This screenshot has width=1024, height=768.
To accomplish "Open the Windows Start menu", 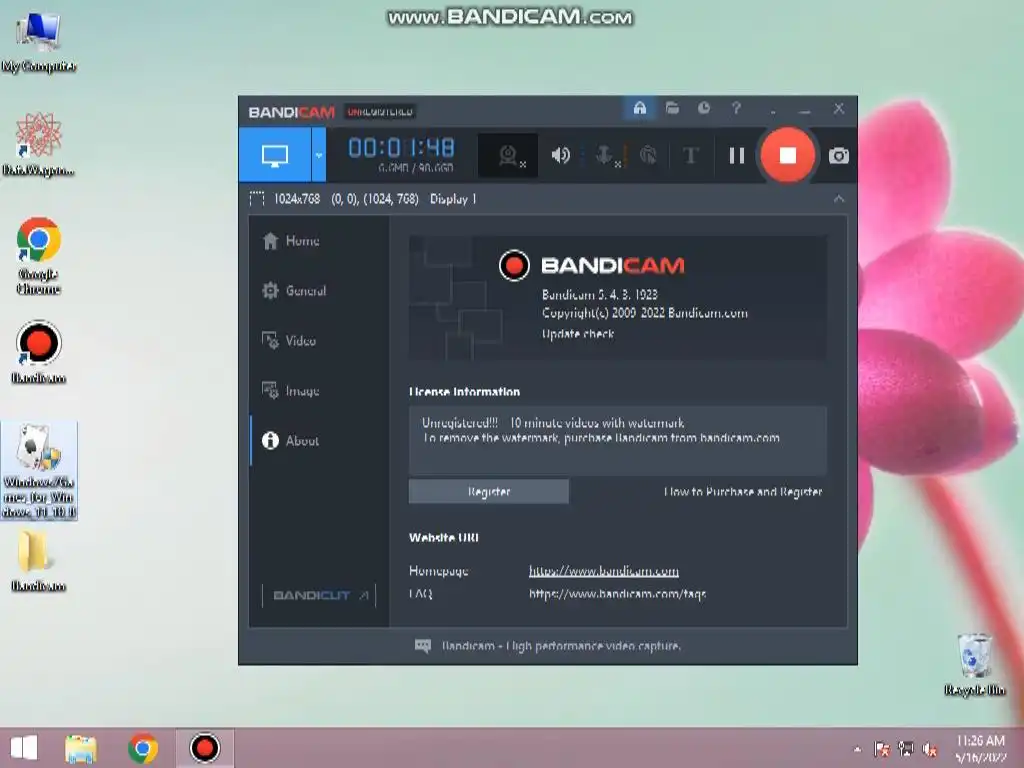I will (x=24, y=748).
